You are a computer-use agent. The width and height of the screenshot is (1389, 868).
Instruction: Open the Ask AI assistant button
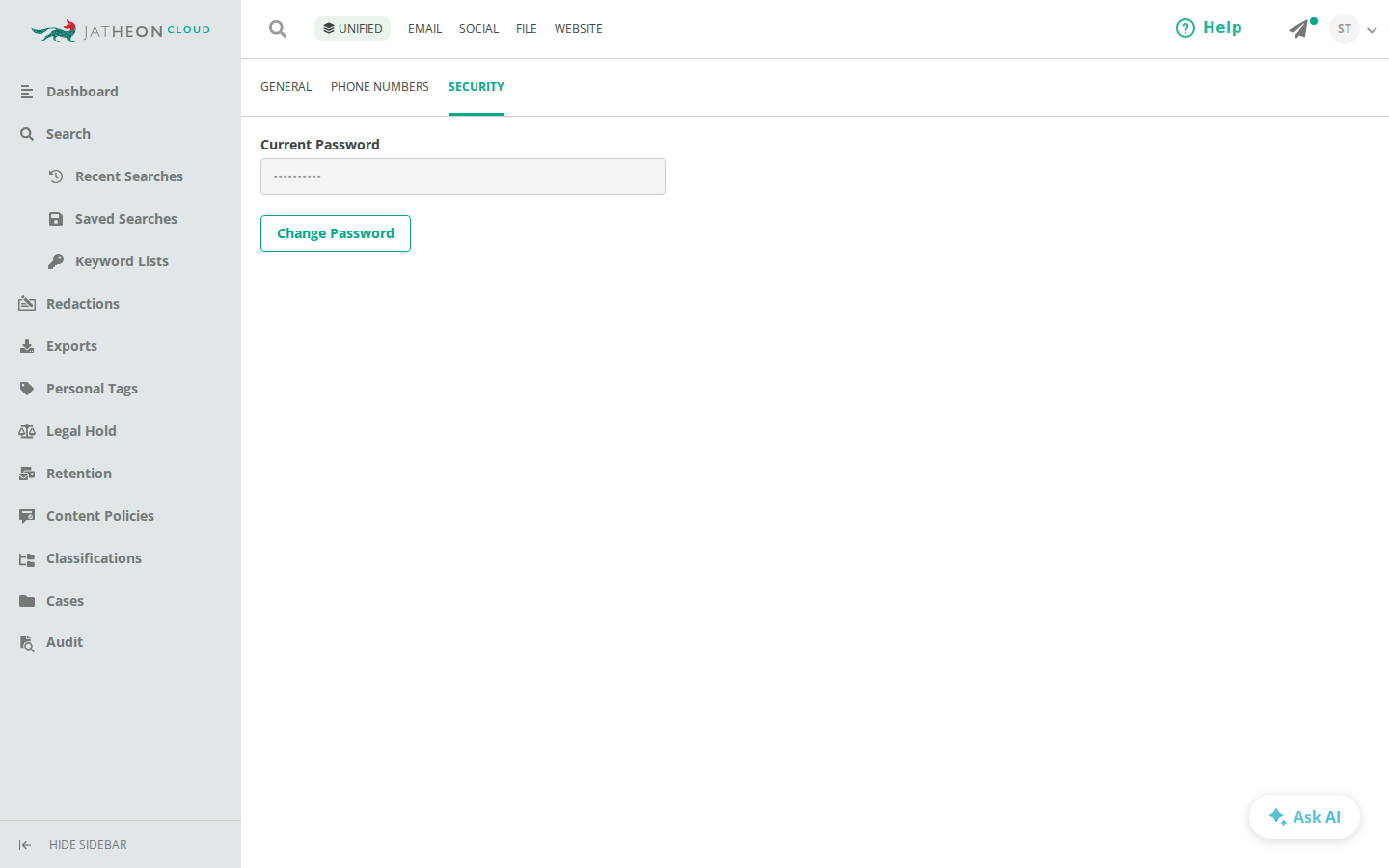pyautogui.click(x=1304, y=817)
